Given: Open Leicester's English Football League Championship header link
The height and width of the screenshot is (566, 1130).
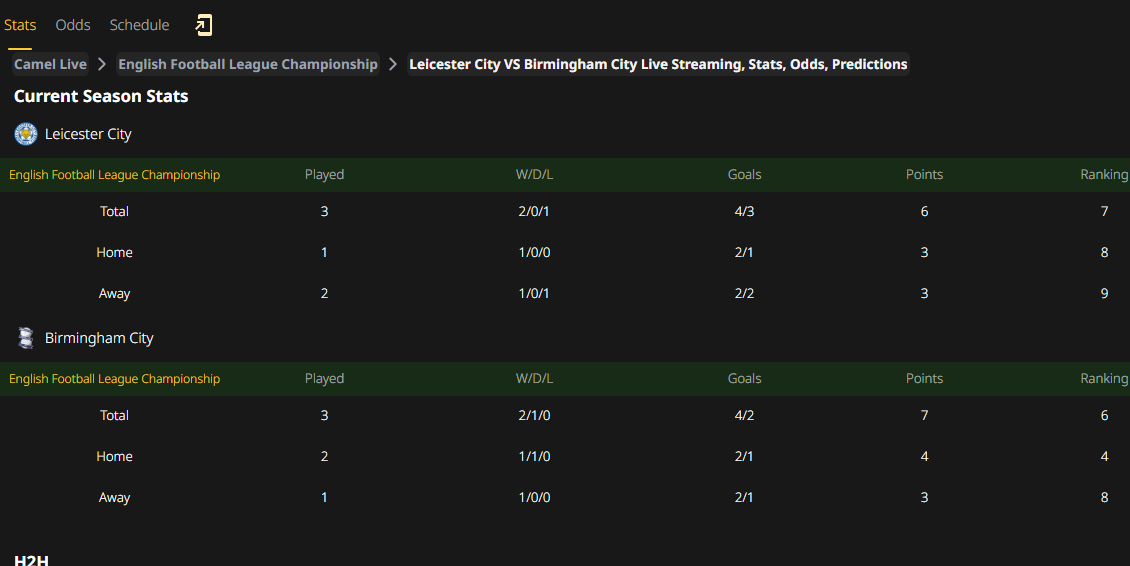Looking at the screenshot, I should (x=115, y=174).
